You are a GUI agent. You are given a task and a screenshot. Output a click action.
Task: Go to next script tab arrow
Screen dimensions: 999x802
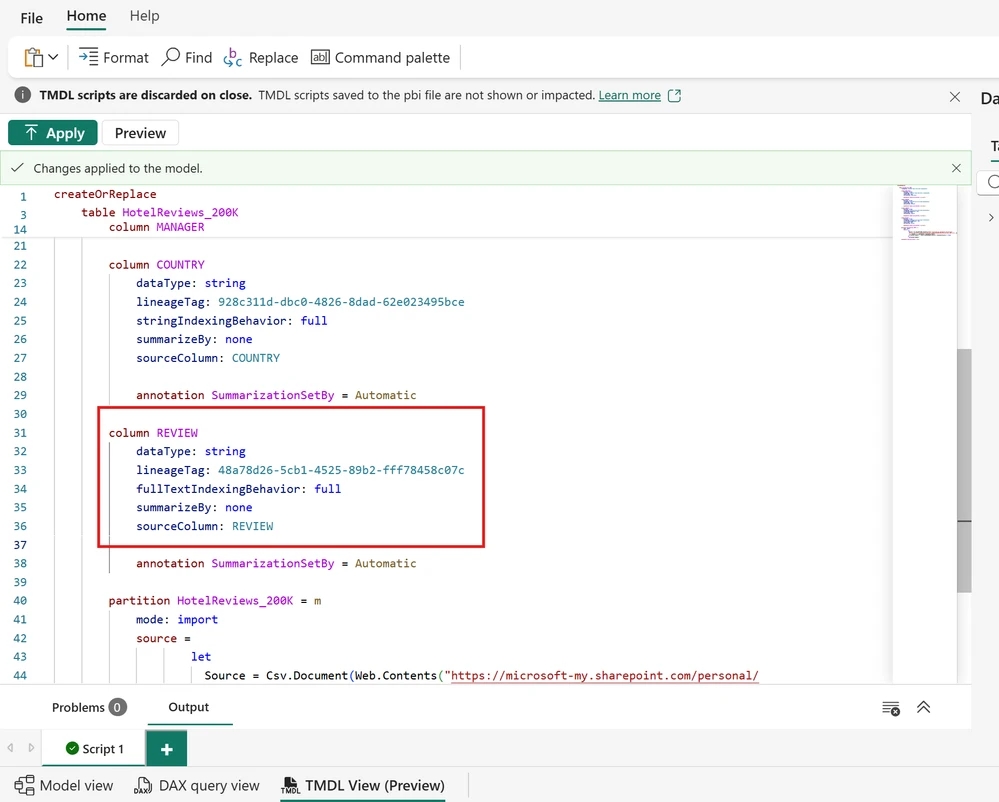(x=31, y=748)
